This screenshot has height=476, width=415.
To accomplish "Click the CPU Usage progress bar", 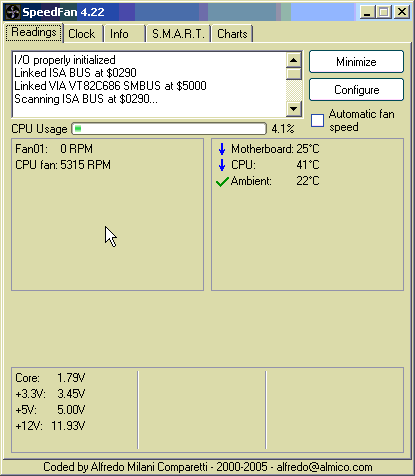I will click(x=169, y=129).
